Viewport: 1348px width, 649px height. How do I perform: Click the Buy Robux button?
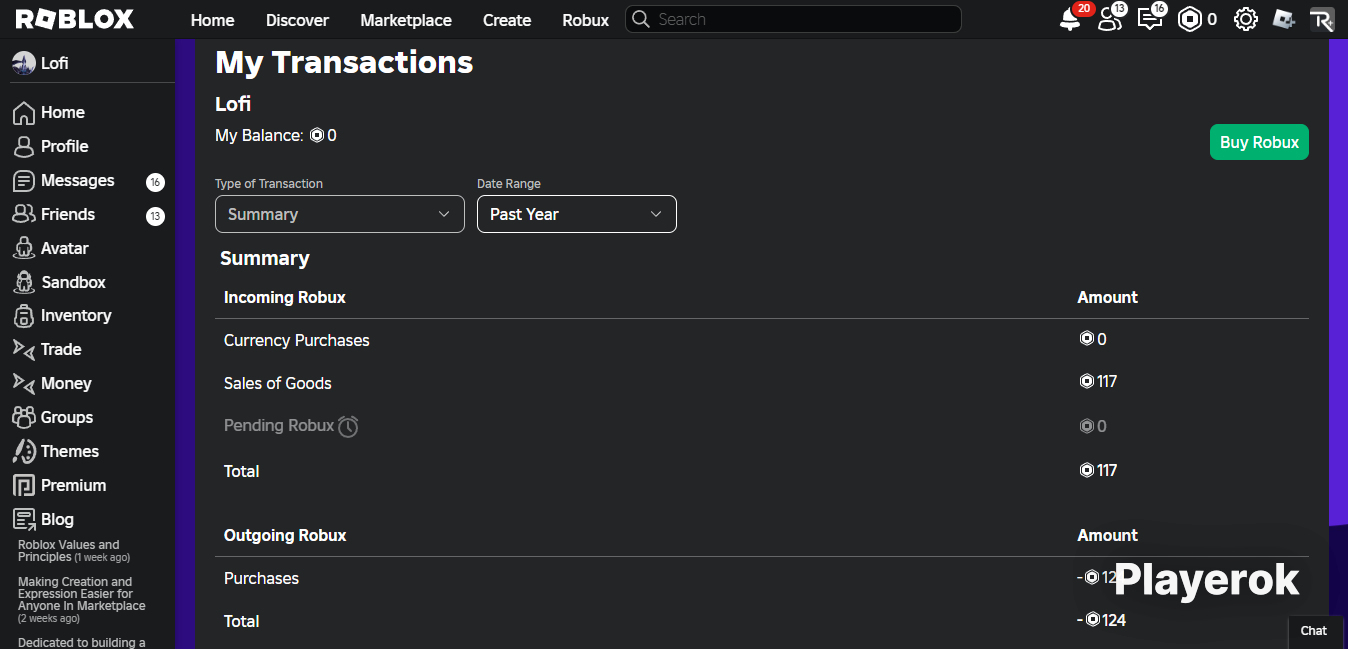coord(1259,142)
